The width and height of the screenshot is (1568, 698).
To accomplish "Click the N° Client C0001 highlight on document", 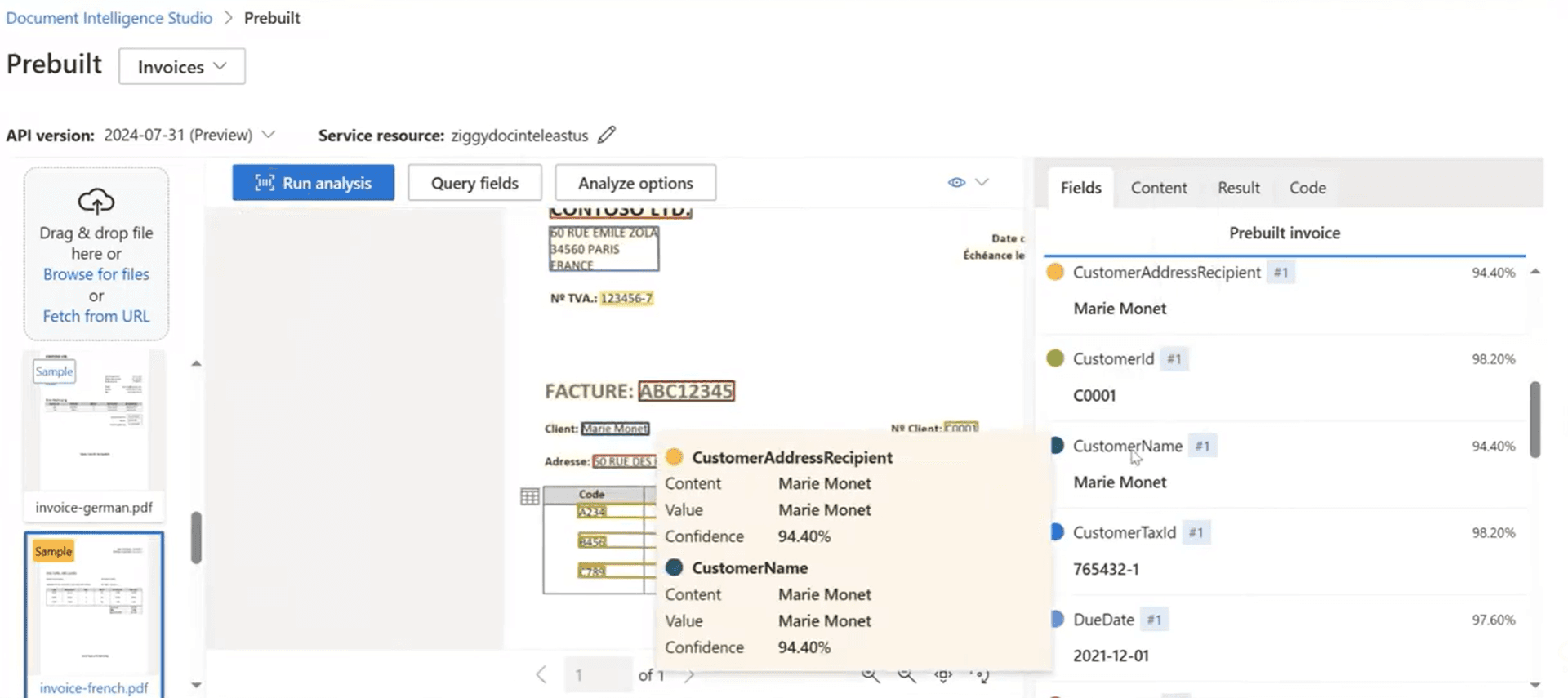I will point(960,428).
